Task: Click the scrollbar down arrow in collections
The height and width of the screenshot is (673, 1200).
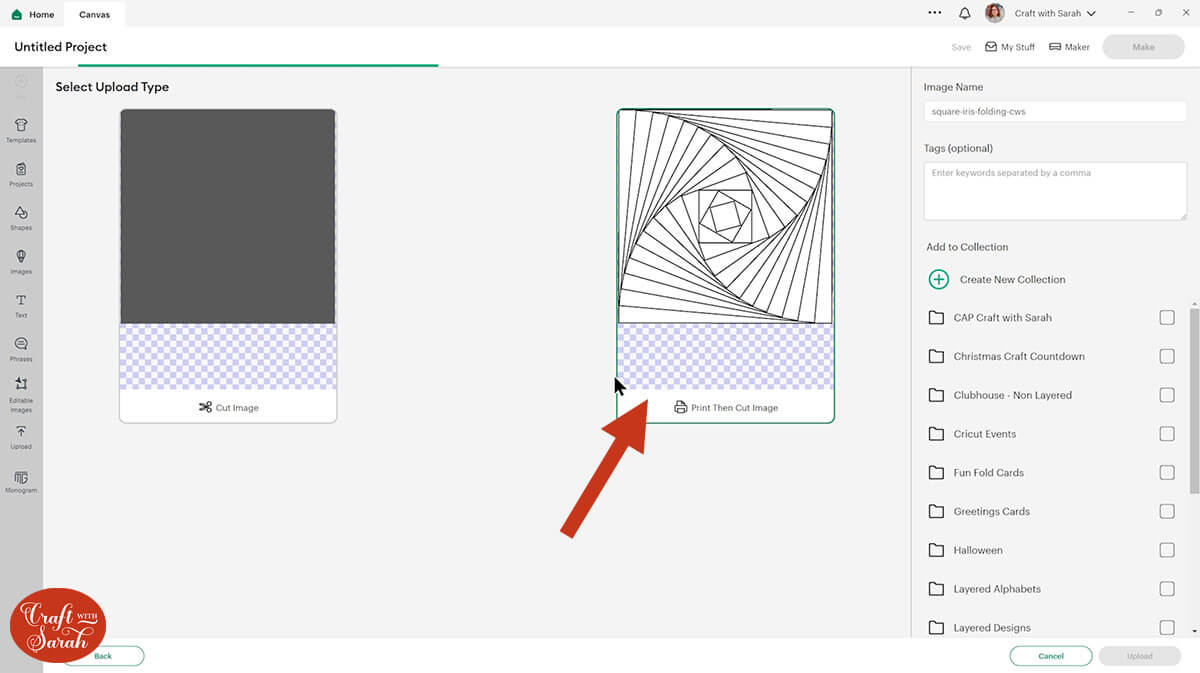Action: pyautogui.click(x=1194, y=631)
